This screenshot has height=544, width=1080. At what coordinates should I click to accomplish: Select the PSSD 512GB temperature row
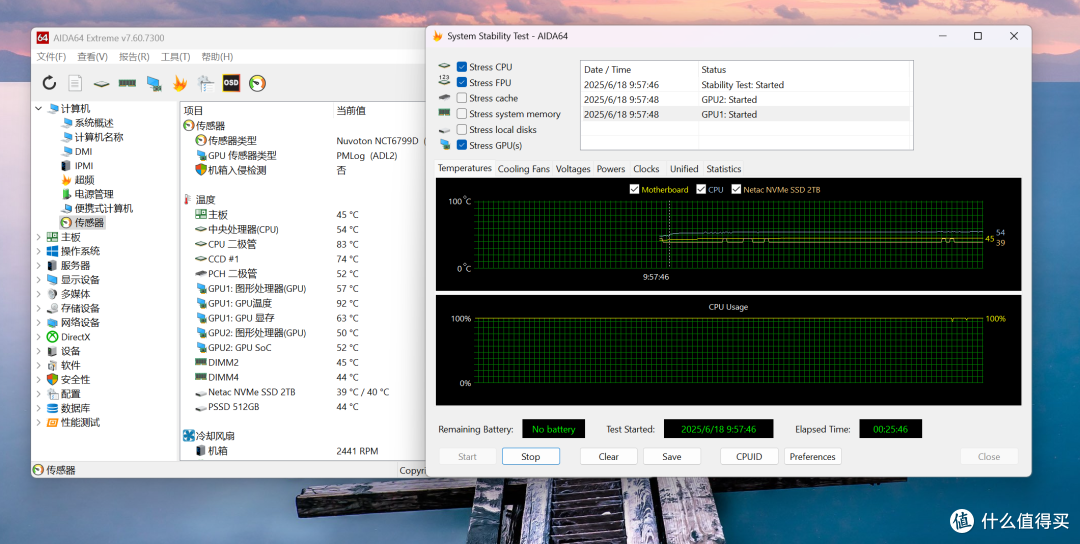click(x=303, y=407)
